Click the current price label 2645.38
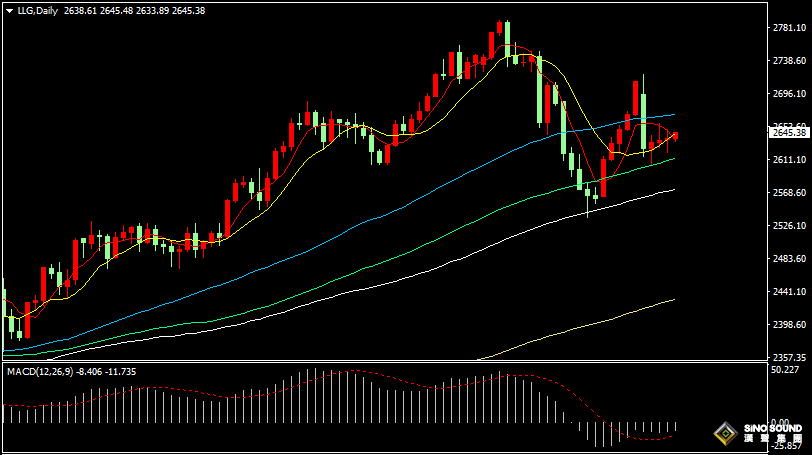 789,133
